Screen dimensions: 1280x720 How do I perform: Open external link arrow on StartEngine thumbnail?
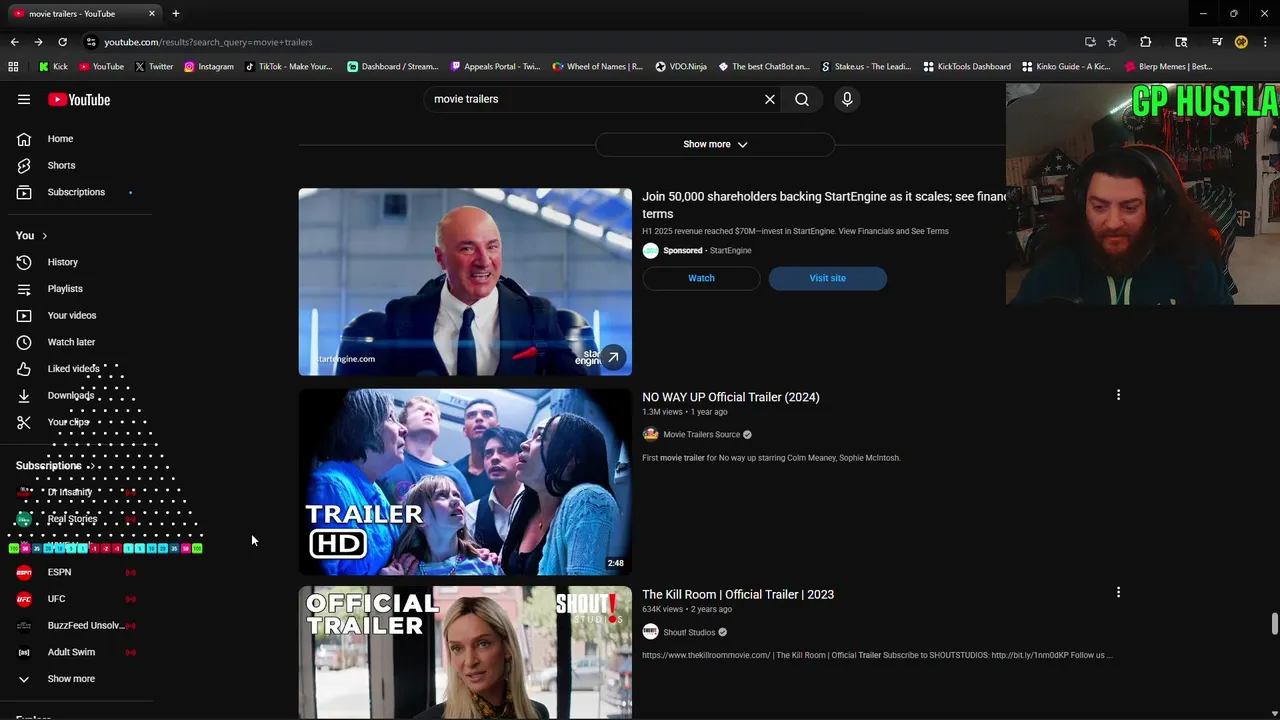click(x=612, y=357)
